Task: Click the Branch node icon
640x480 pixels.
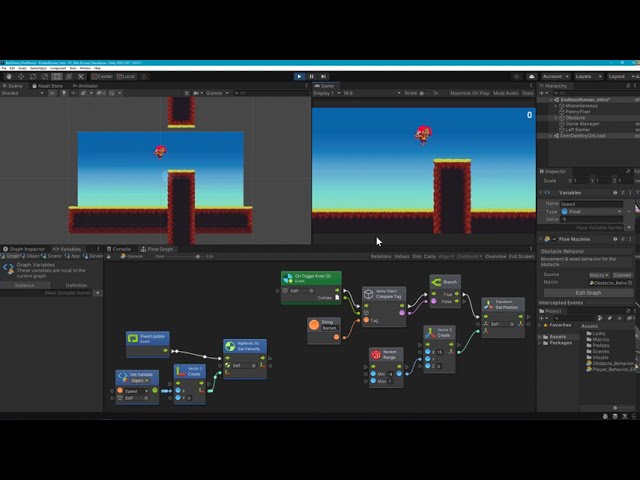Action: pos(436,282)
